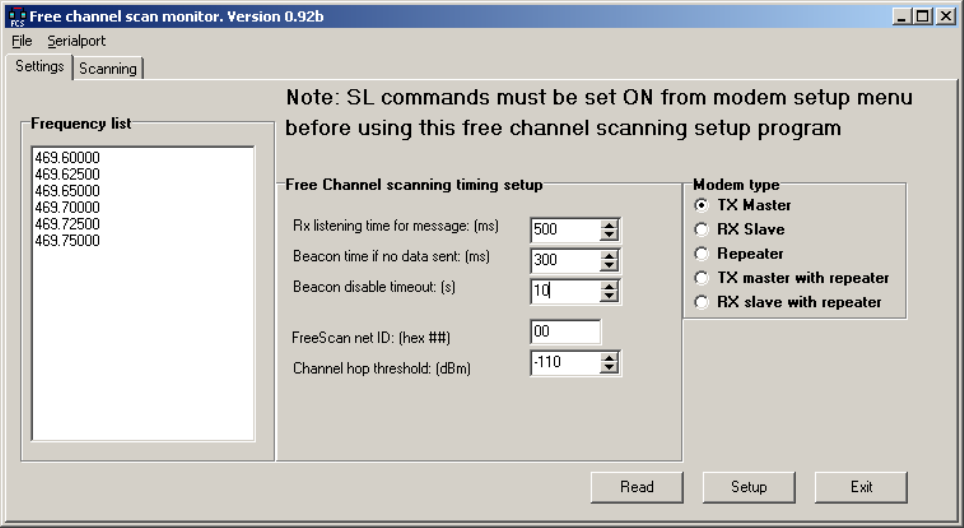Click the FCS application icon in title bar

click(17, 17)
